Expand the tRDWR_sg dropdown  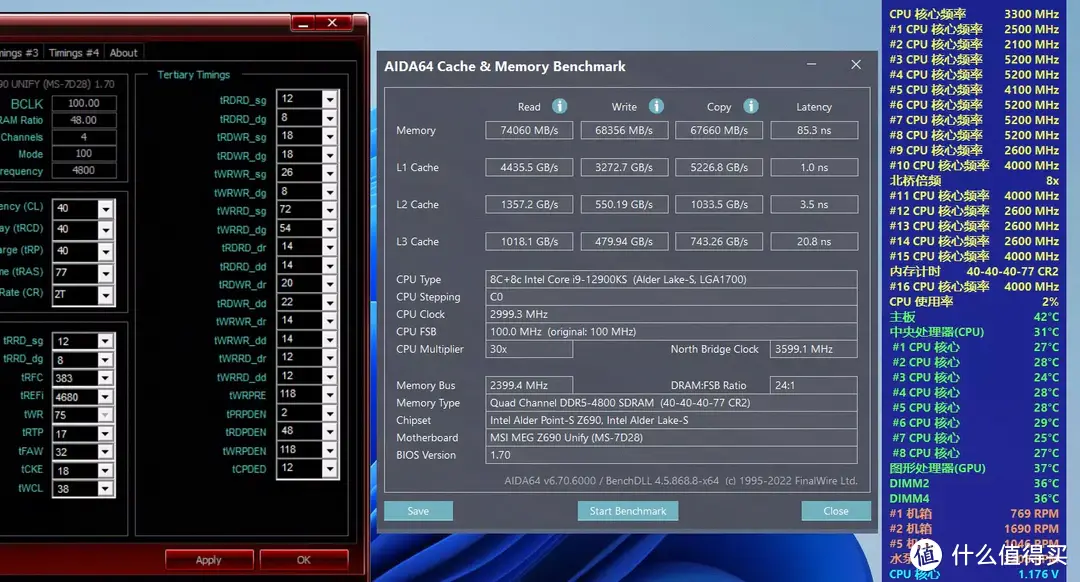pyautogui.click(x=330, y=136)
